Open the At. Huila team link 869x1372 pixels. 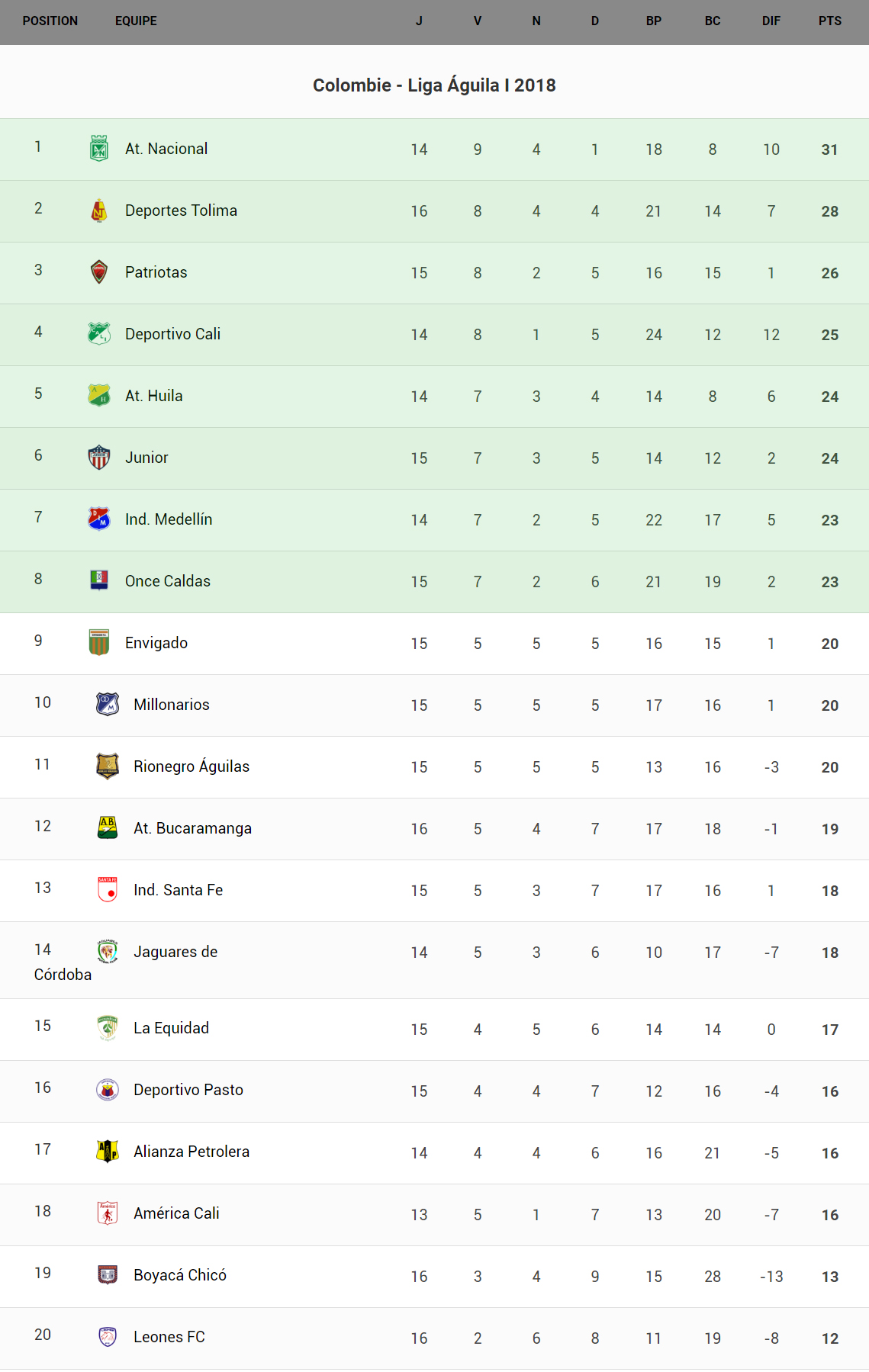(x=154, y=396)
